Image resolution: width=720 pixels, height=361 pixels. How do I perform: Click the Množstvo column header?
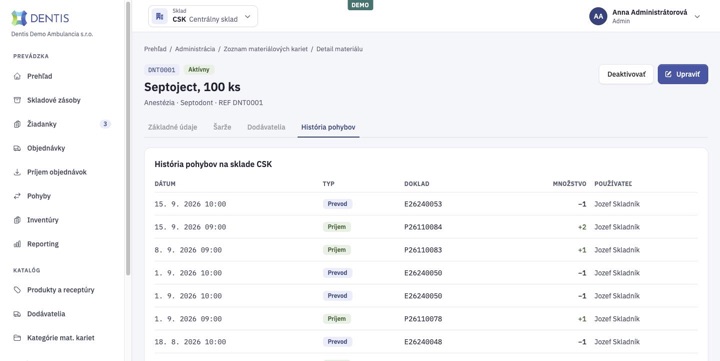pyautogui.click(x=569, y=184)
